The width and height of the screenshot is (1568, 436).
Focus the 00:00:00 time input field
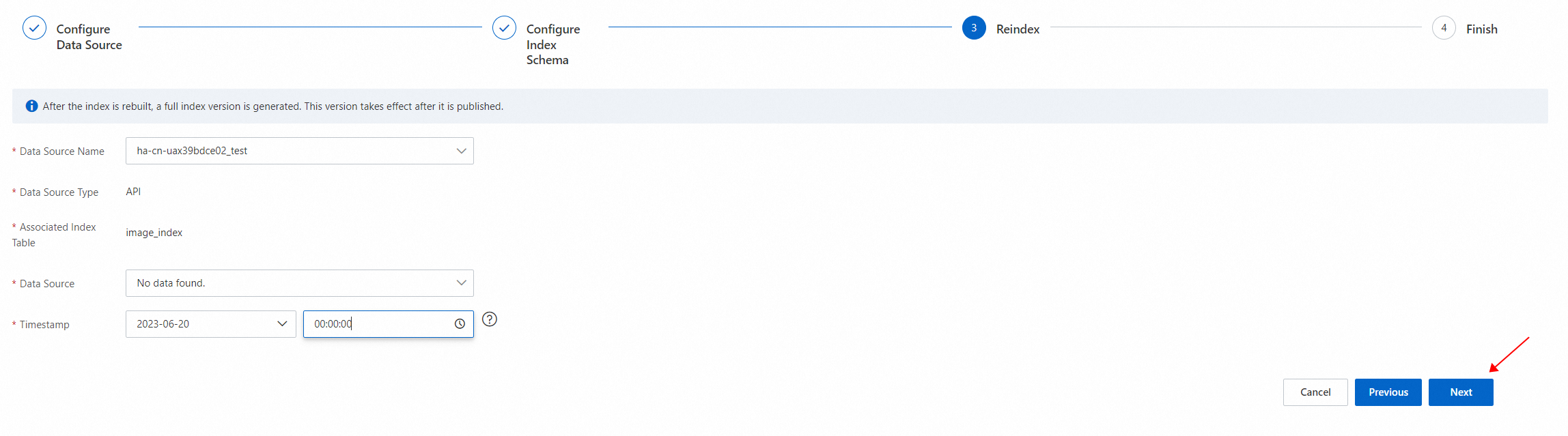click(x=389, y=324)
